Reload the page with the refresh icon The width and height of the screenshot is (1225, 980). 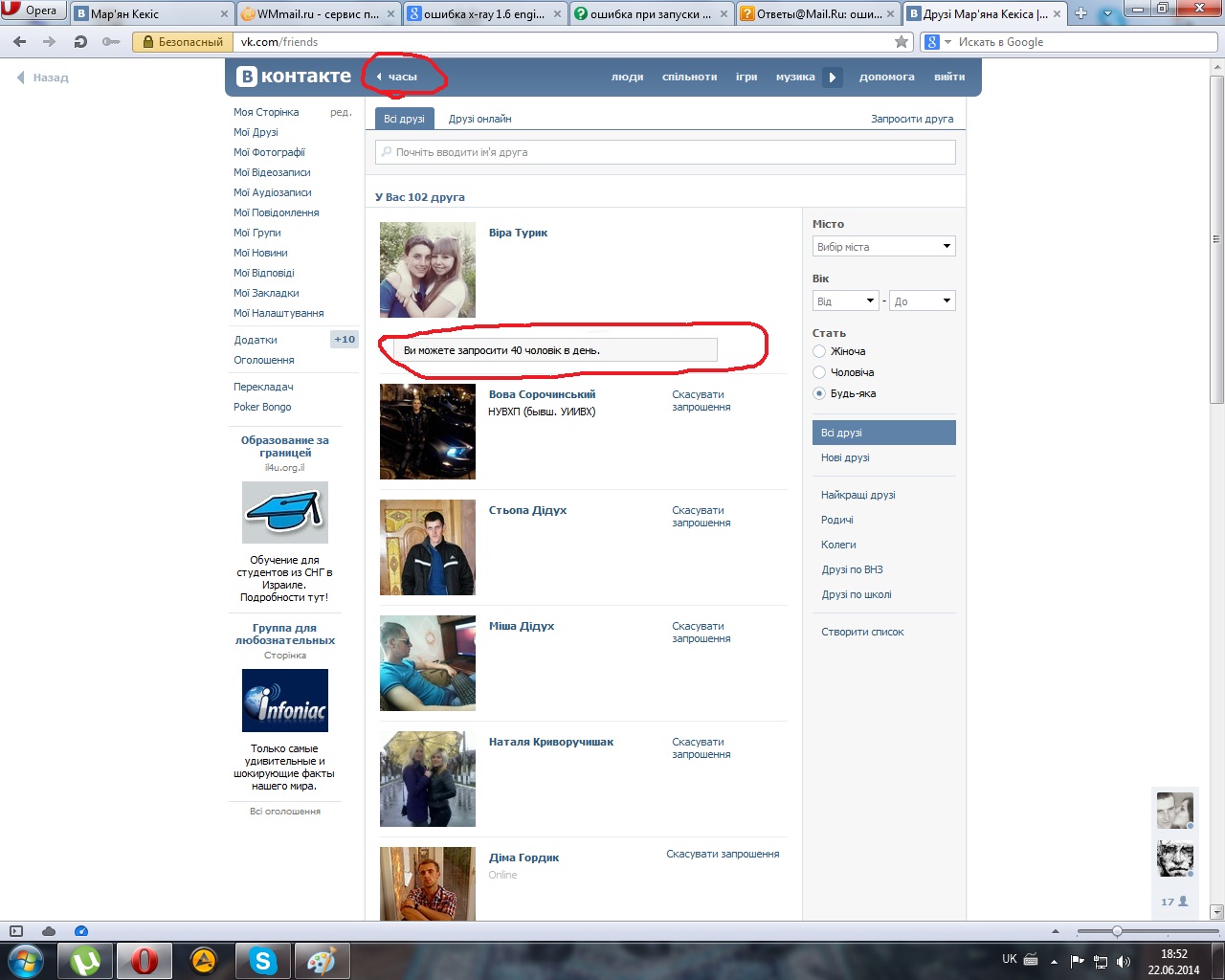(80, 42)
